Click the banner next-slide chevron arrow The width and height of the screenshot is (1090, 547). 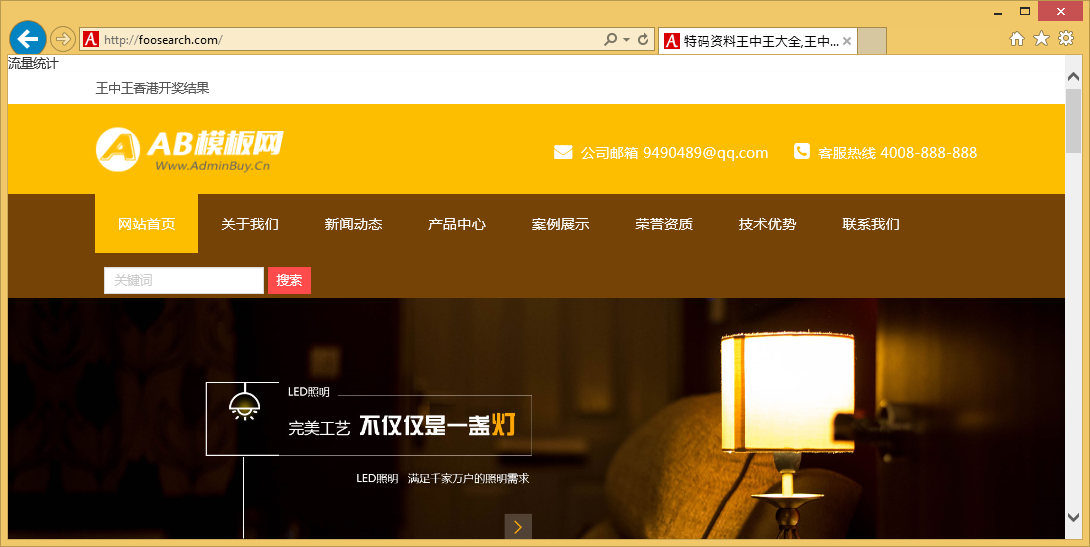point(517,527)
